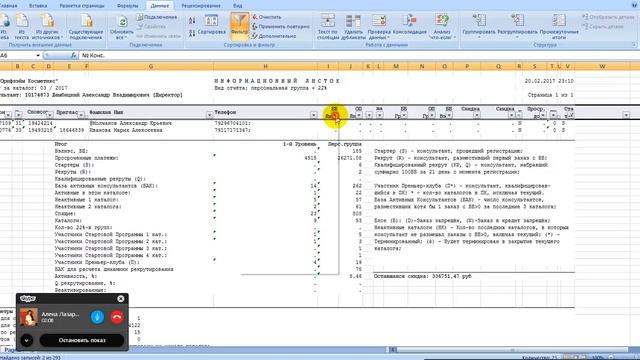Click 'Отобразить детали' in Структура group
The height and width of the screenshot is (360, 640).
coord(608,17)
